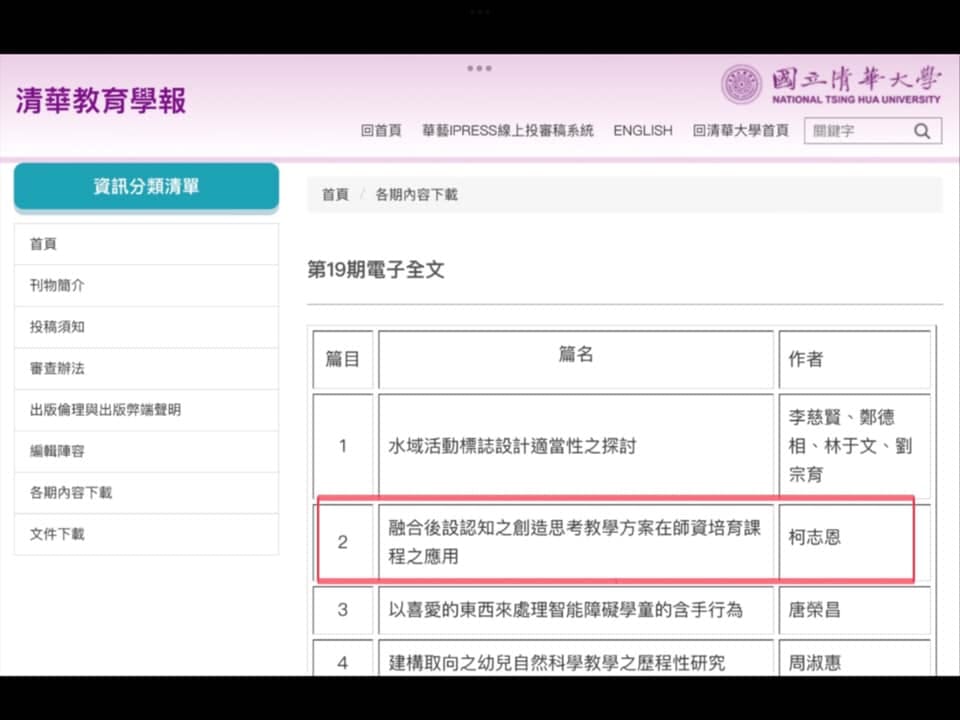
Task: Open article 融合後設認知之創造思考教學方案
Action: [x=574, y=542]
